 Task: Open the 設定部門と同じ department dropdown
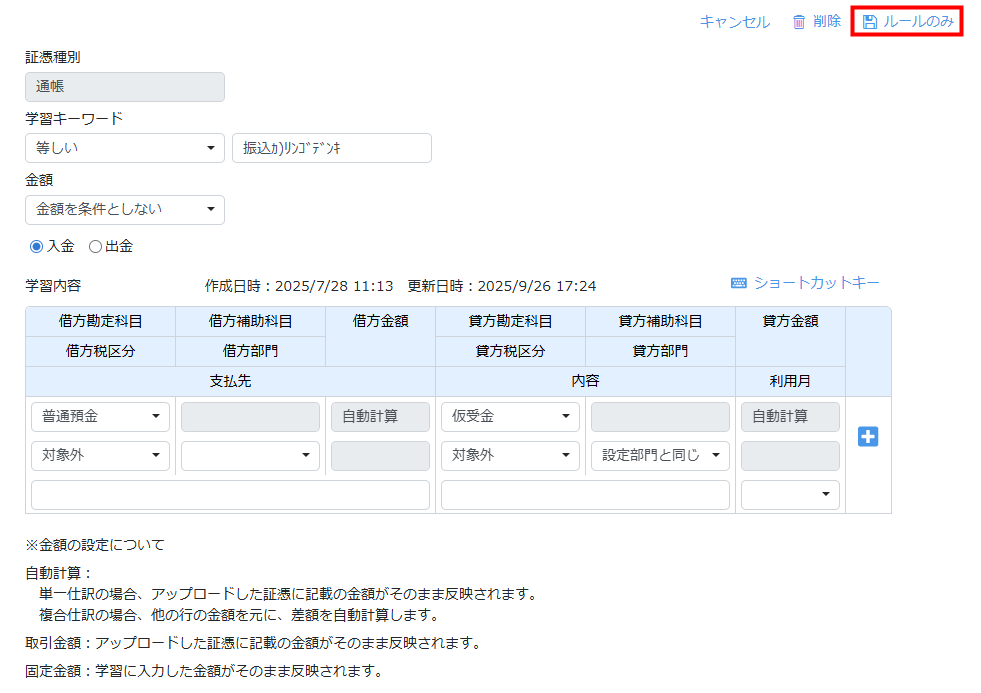660,456
